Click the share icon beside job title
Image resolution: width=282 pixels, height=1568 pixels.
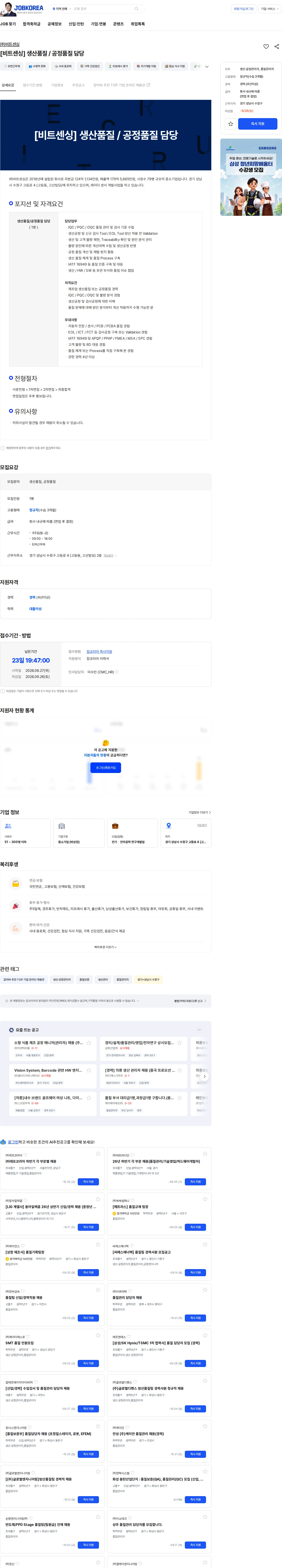pos(276,46)
